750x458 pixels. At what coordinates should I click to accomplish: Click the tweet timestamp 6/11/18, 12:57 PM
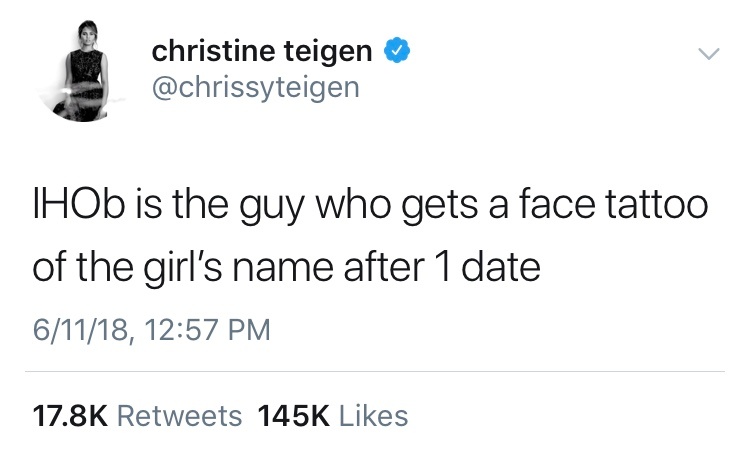click(151, 328)
